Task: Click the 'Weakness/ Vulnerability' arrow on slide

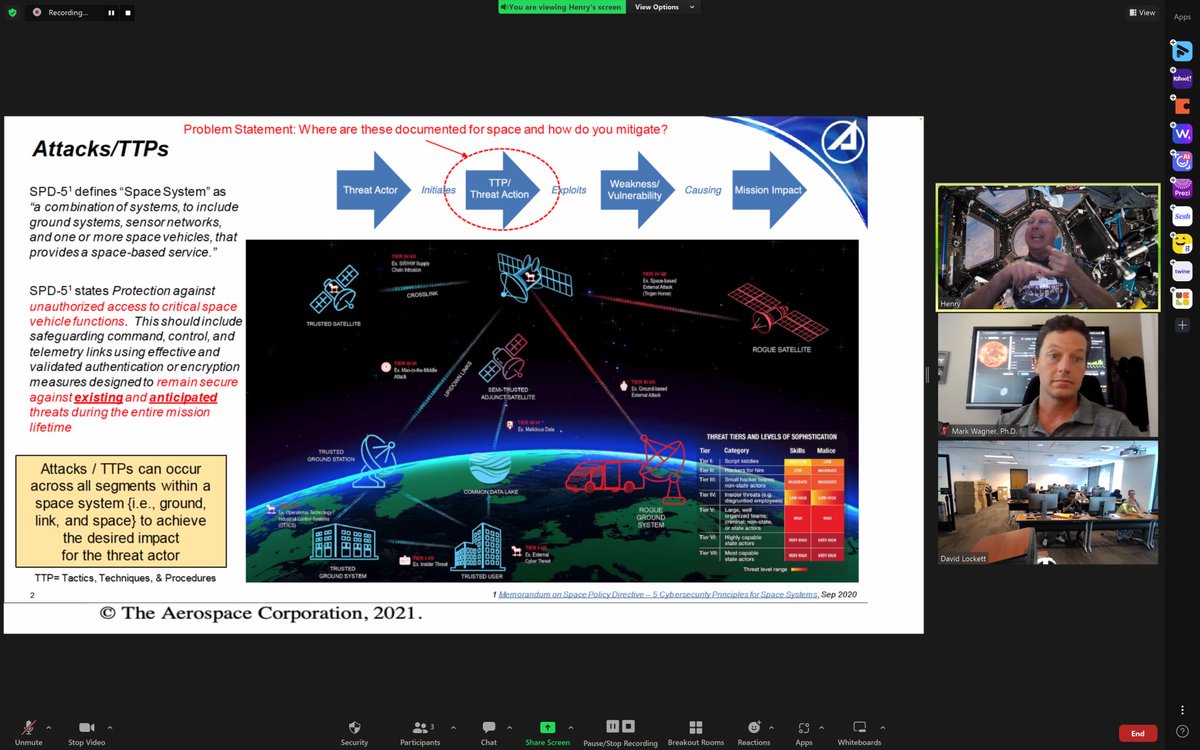Action: click(637, 190)
